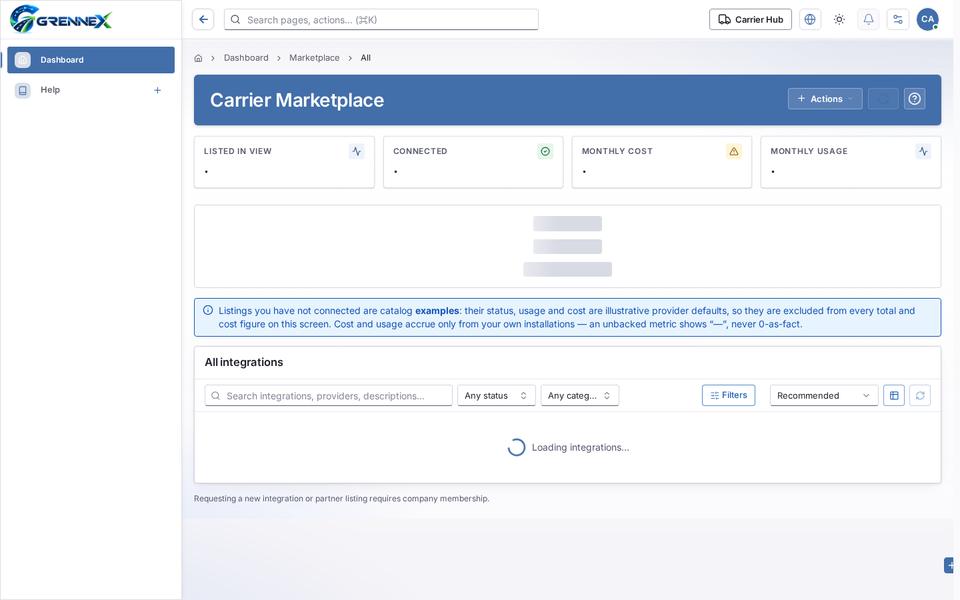Click the All breadcrumb item

click(x=366, y=58)
